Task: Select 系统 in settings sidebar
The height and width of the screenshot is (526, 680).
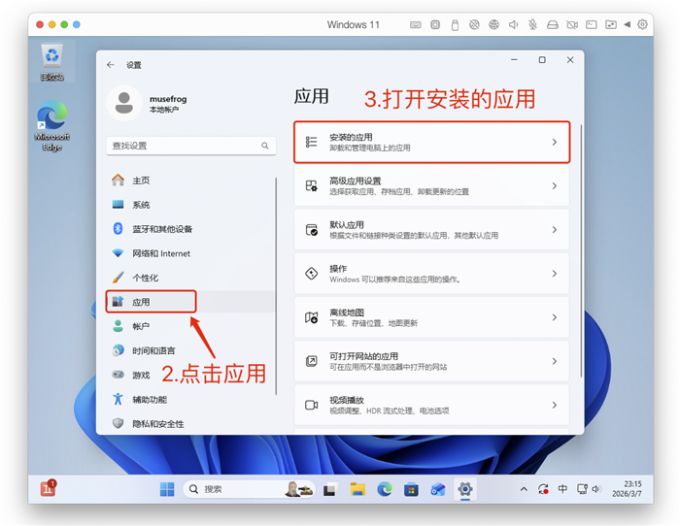Action: pyautogui.click(x=190, y=204)
